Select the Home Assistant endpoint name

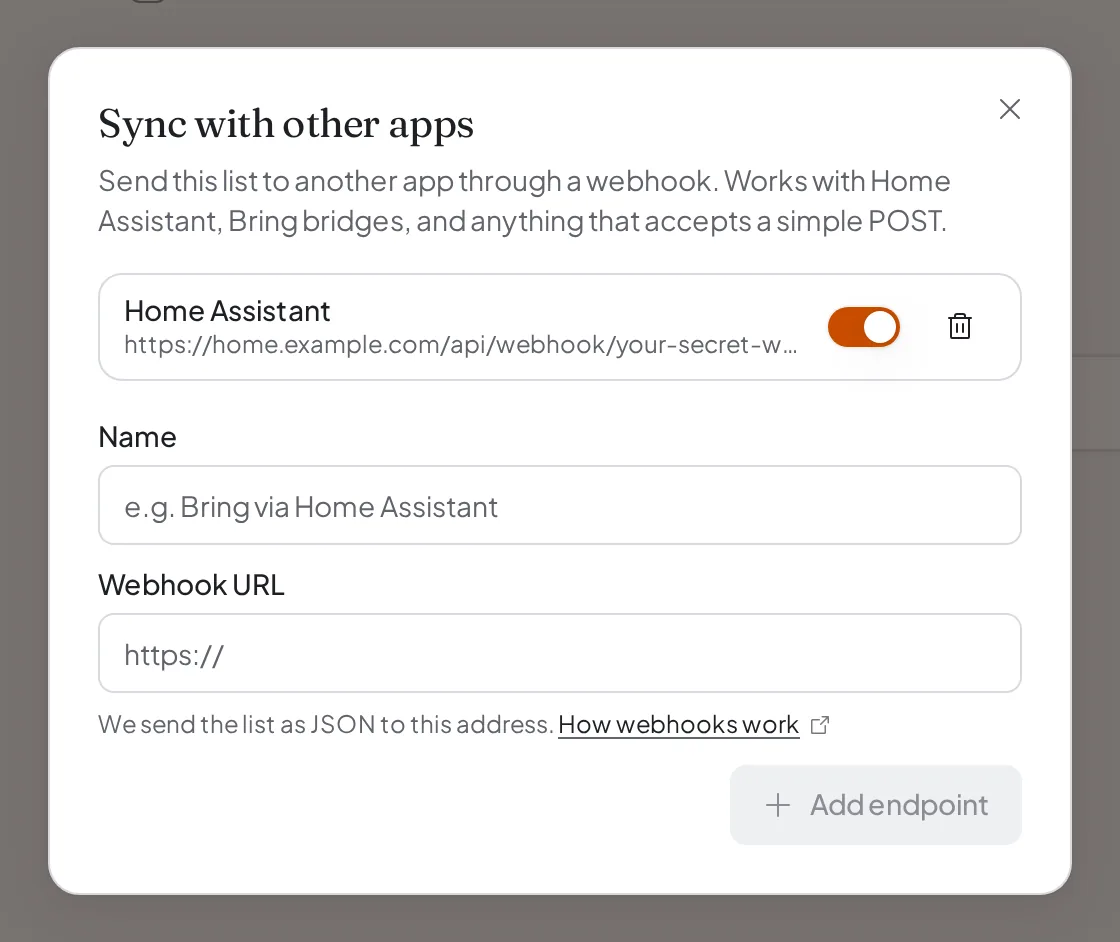(x=227, y=311)
